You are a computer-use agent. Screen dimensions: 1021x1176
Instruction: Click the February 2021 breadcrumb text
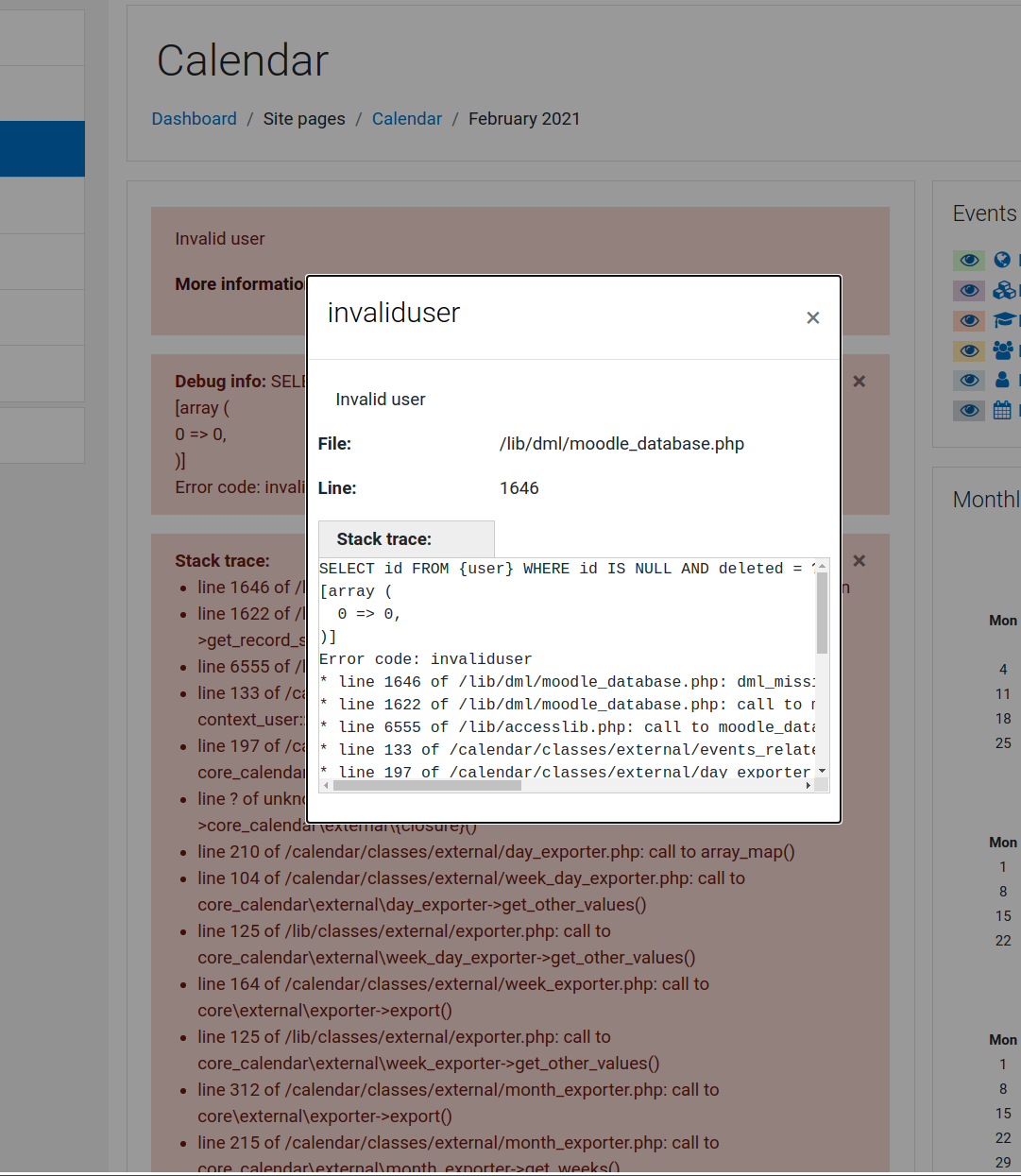524,119
